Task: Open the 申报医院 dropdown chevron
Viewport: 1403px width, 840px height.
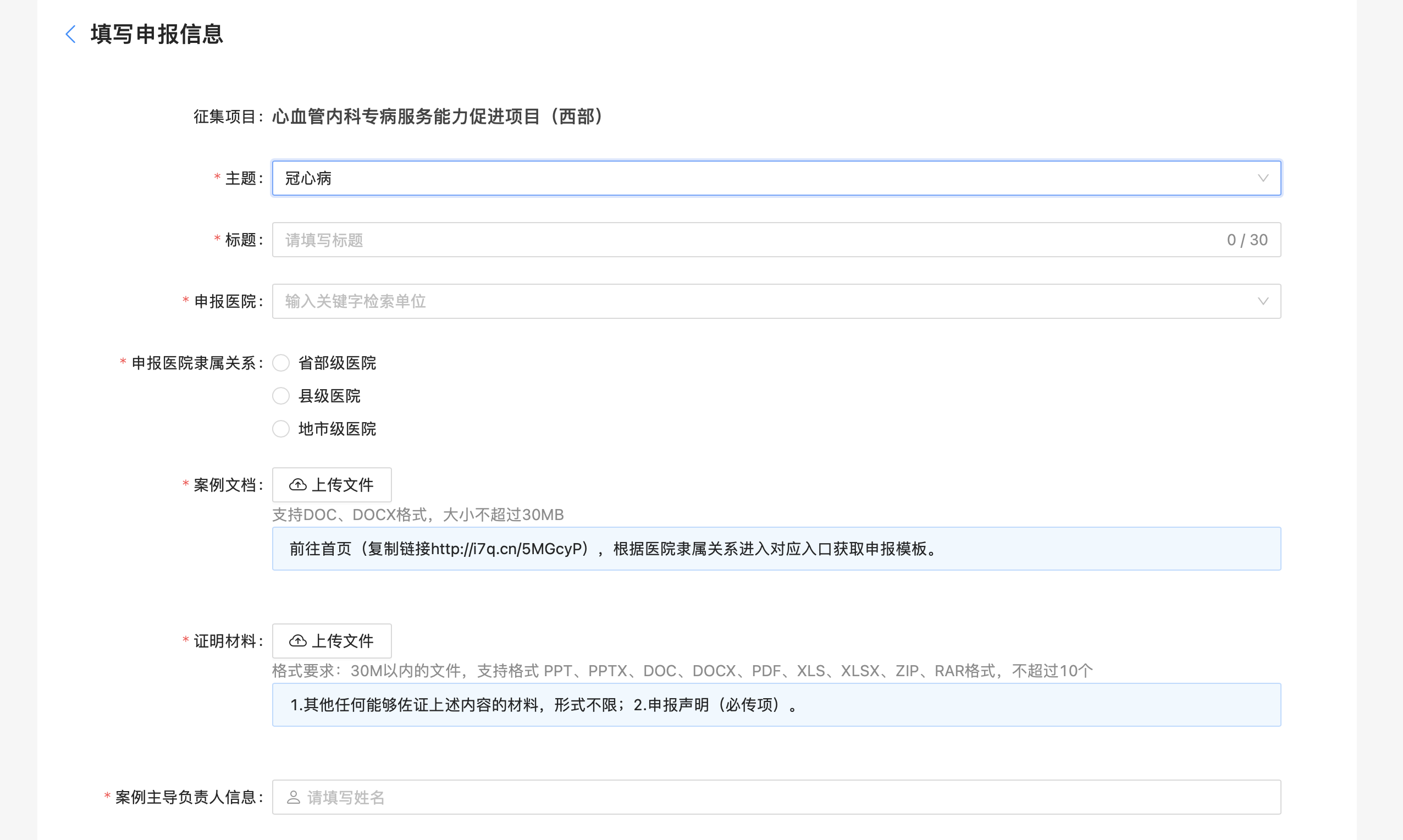Action: point(1263,301)
